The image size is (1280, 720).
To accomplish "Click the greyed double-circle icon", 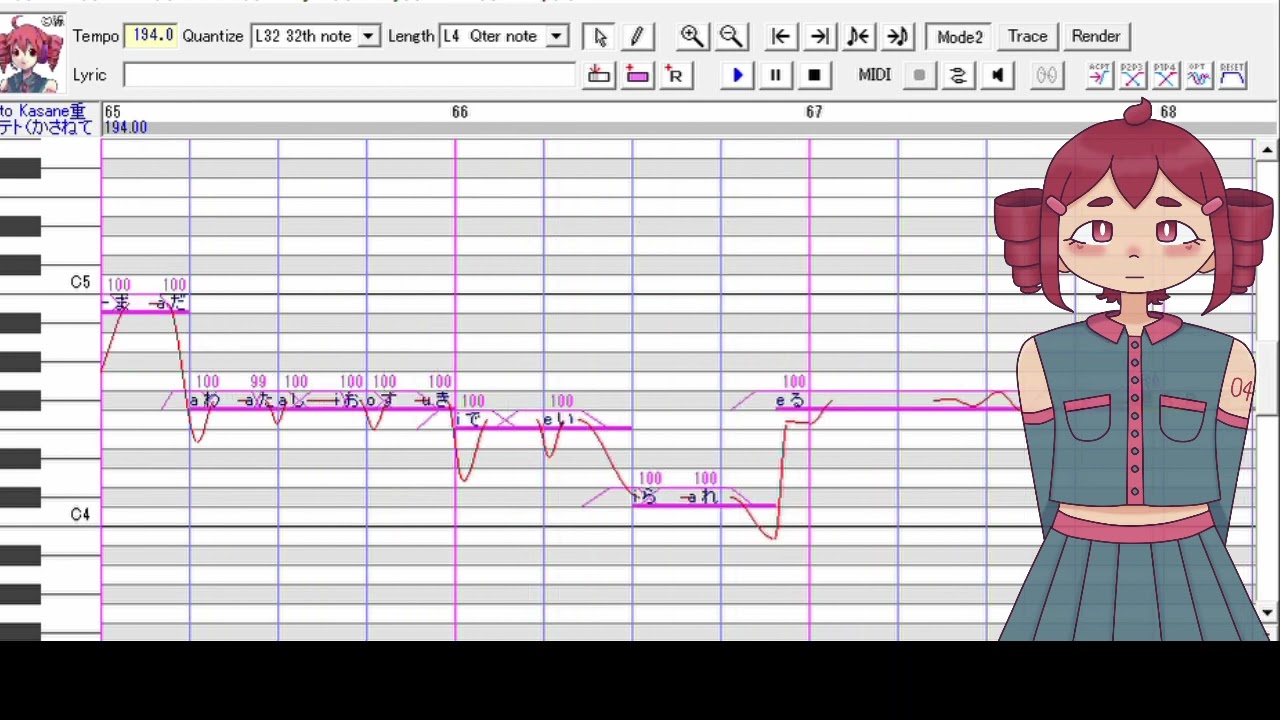I will point(1046,75).
